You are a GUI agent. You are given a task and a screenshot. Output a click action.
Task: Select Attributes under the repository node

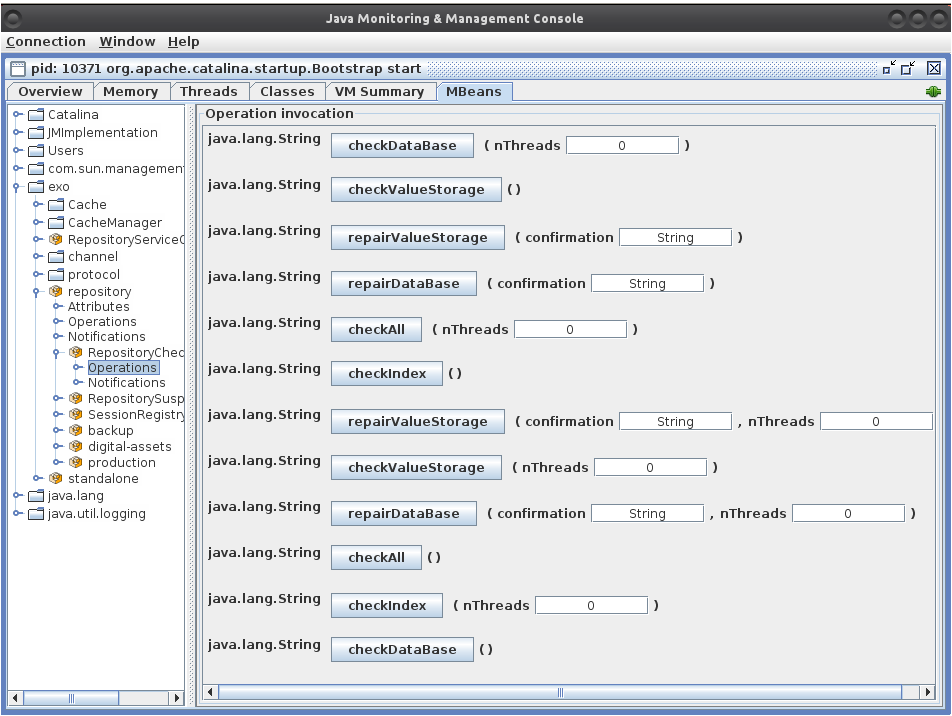98,307
